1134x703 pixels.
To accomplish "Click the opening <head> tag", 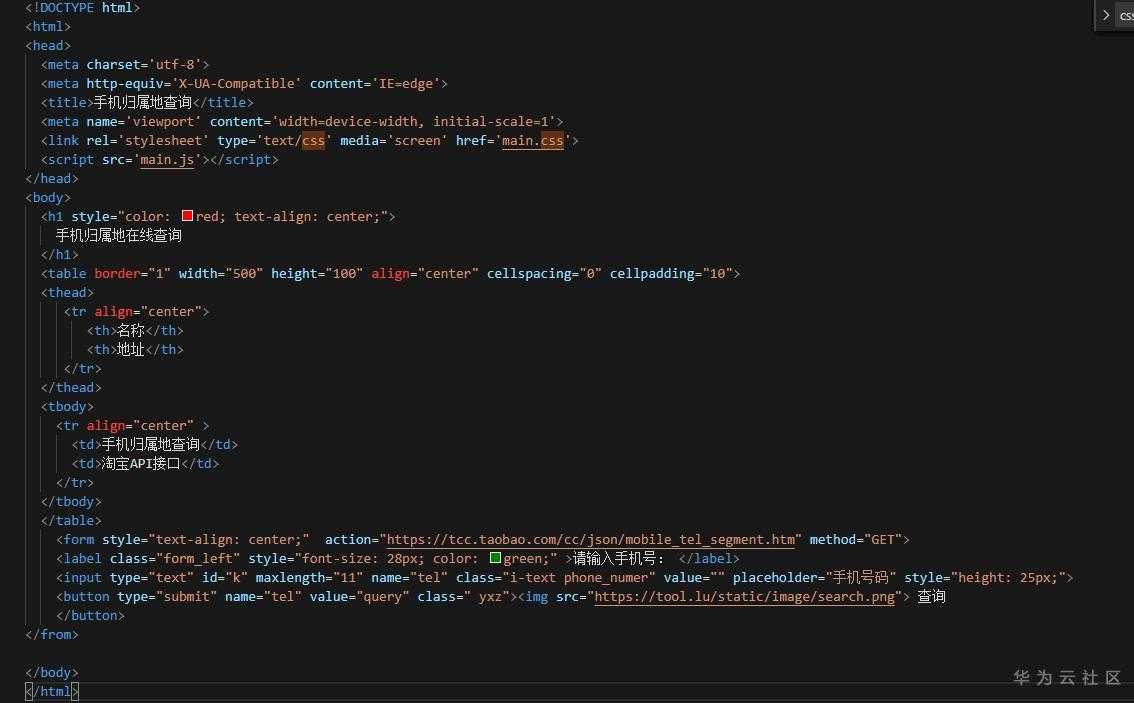I will pyautogui.click(x=48, y=45).
